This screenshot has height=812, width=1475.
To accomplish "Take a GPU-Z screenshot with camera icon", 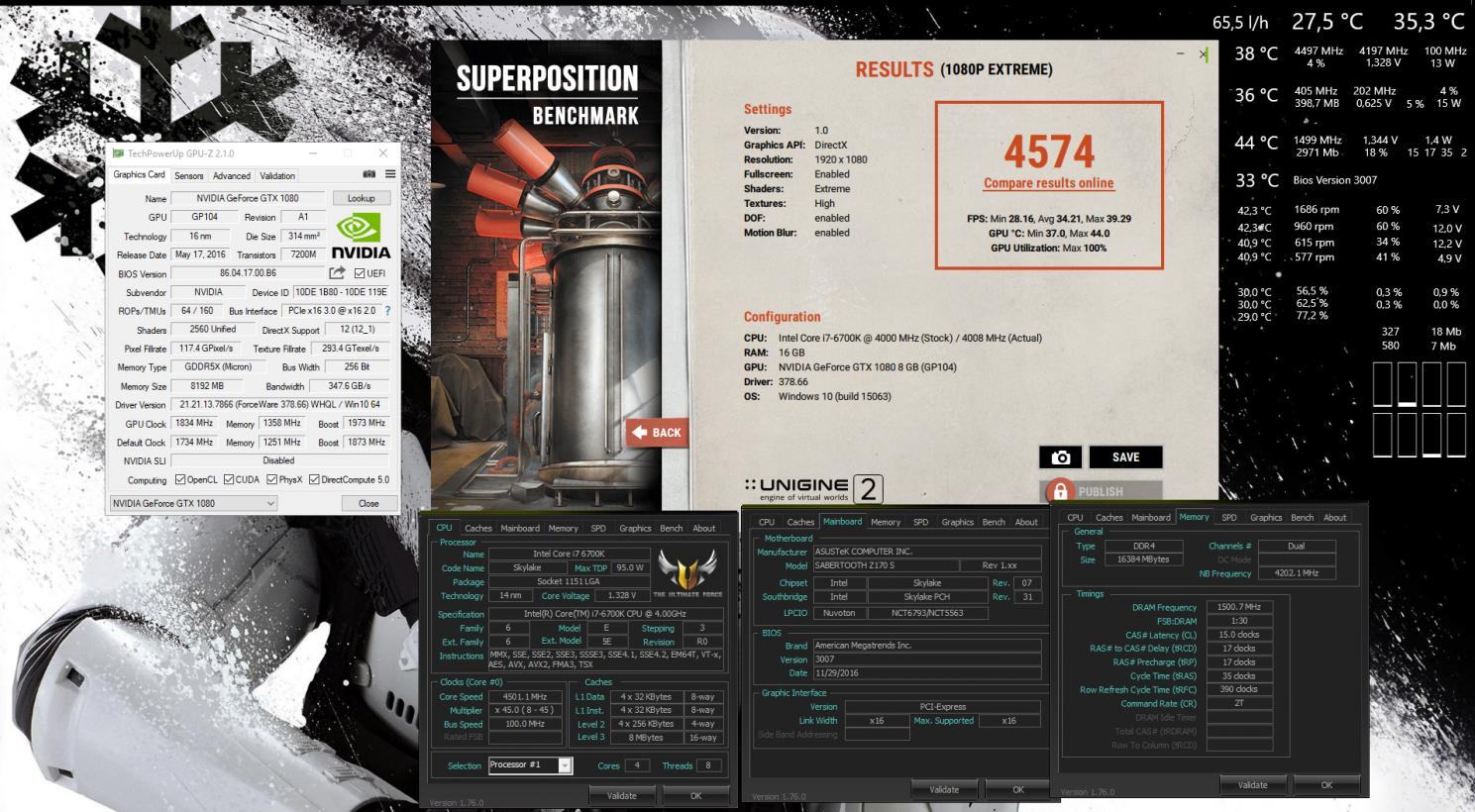I will 369,174.
